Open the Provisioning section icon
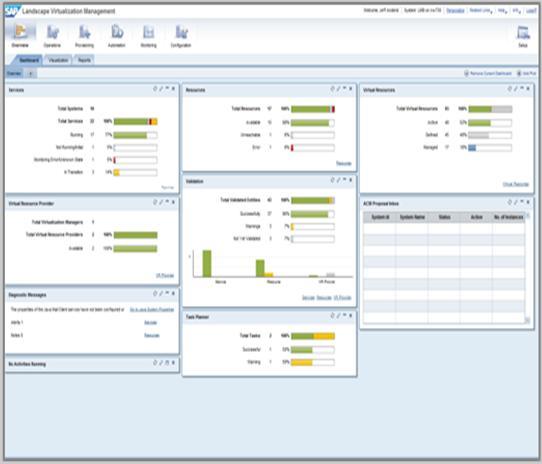The width and height of the screenshot is (542, 464). [x=84, y=32]
